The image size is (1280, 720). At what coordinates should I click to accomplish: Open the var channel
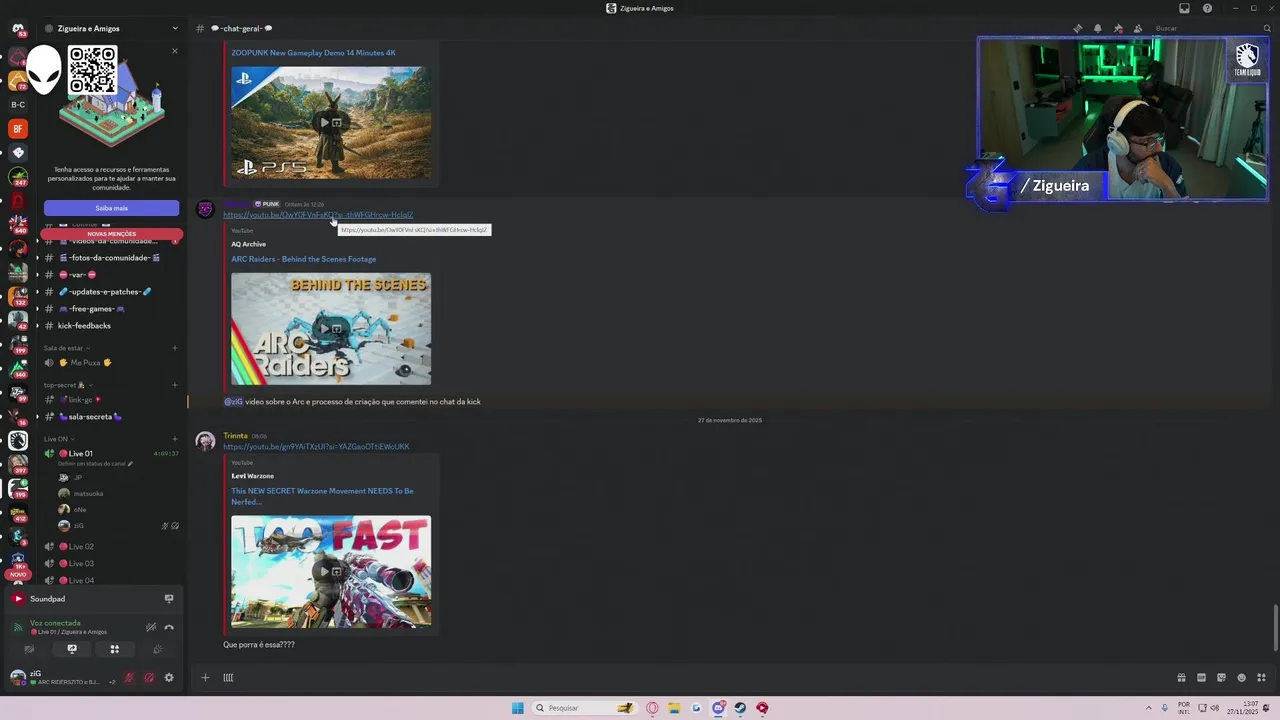click(110, 275)
